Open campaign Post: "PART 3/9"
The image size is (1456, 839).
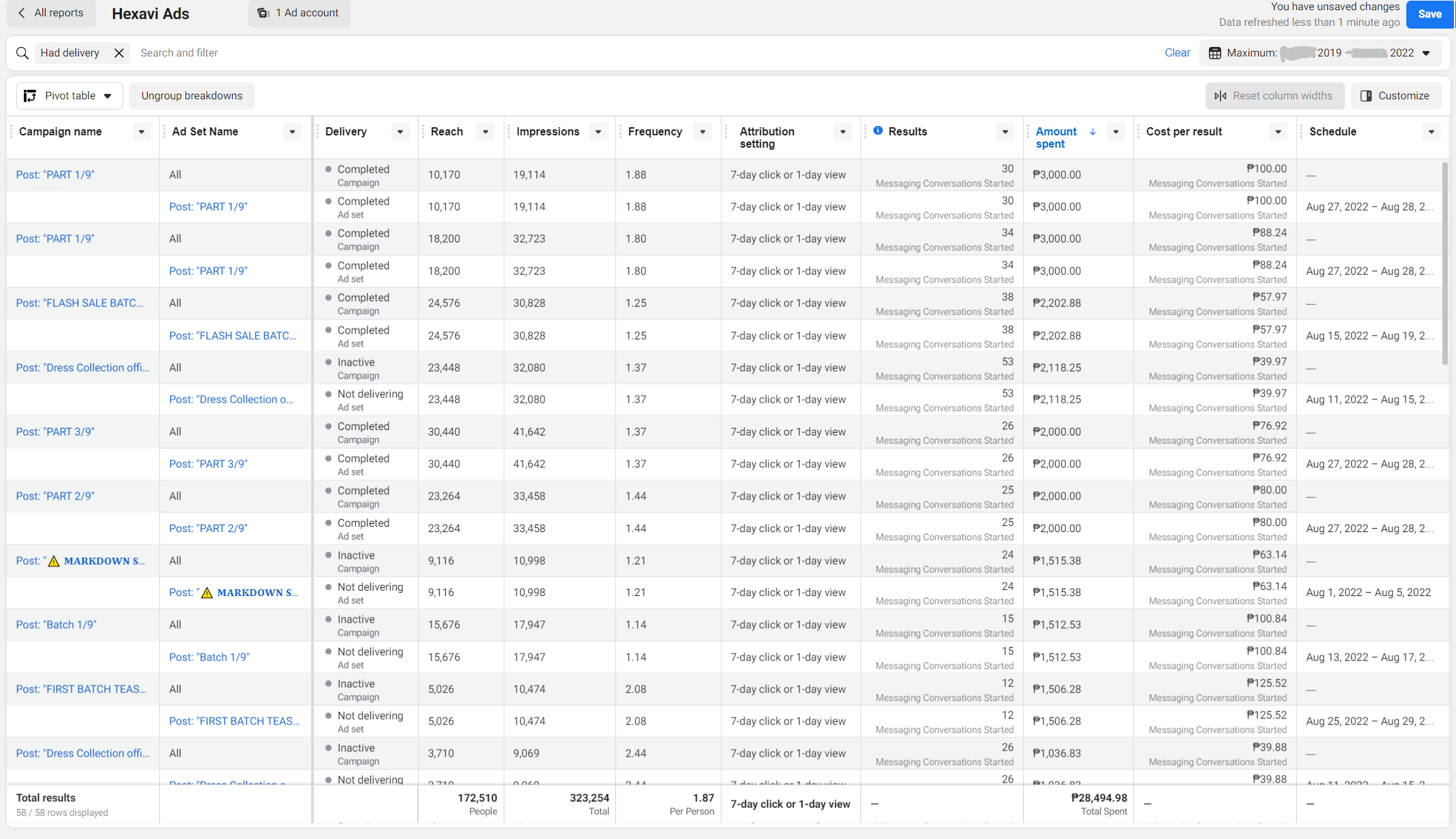pyautogui.click(x=55, y=432)
